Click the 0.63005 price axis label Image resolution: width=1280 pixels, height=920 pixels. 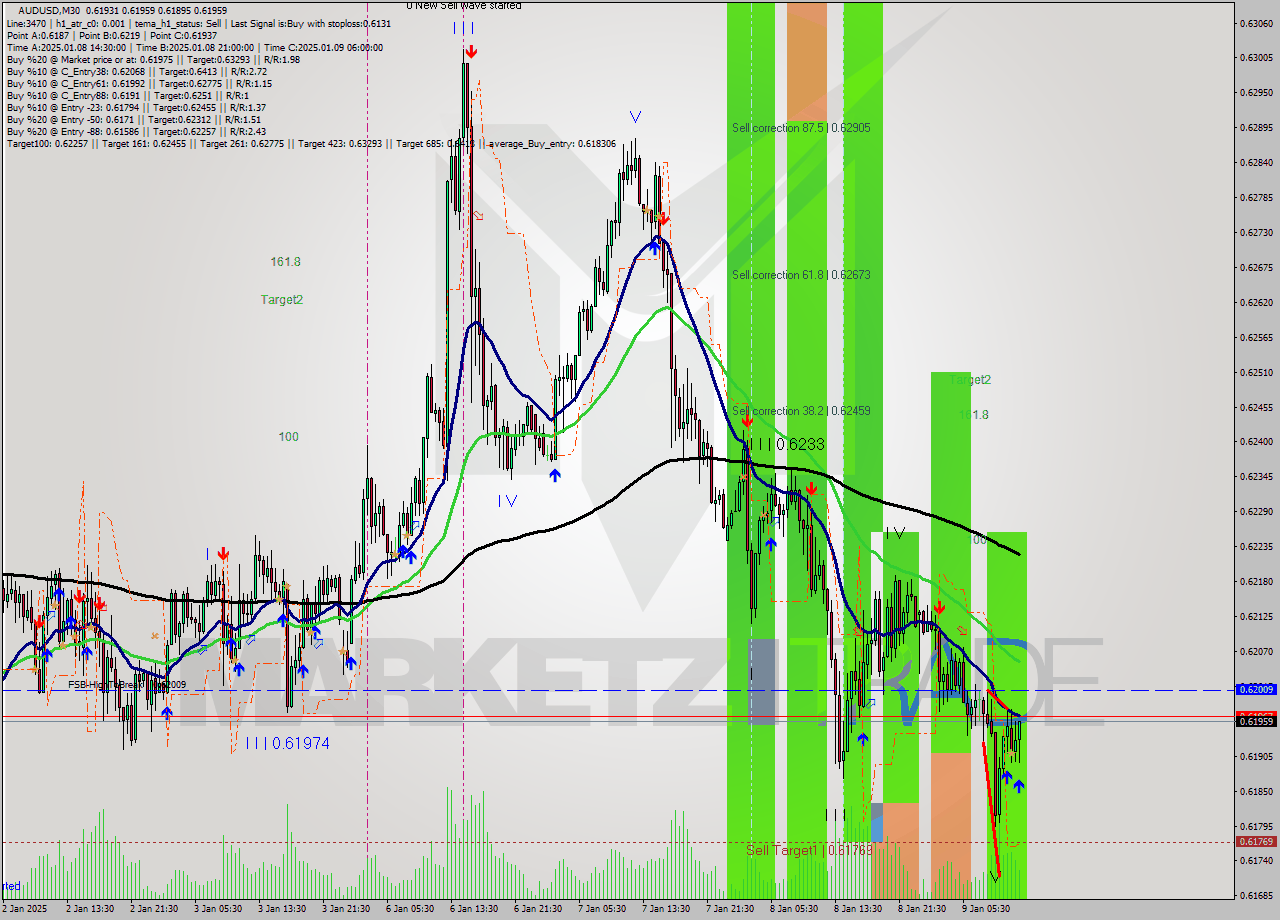coord(1257,57)
